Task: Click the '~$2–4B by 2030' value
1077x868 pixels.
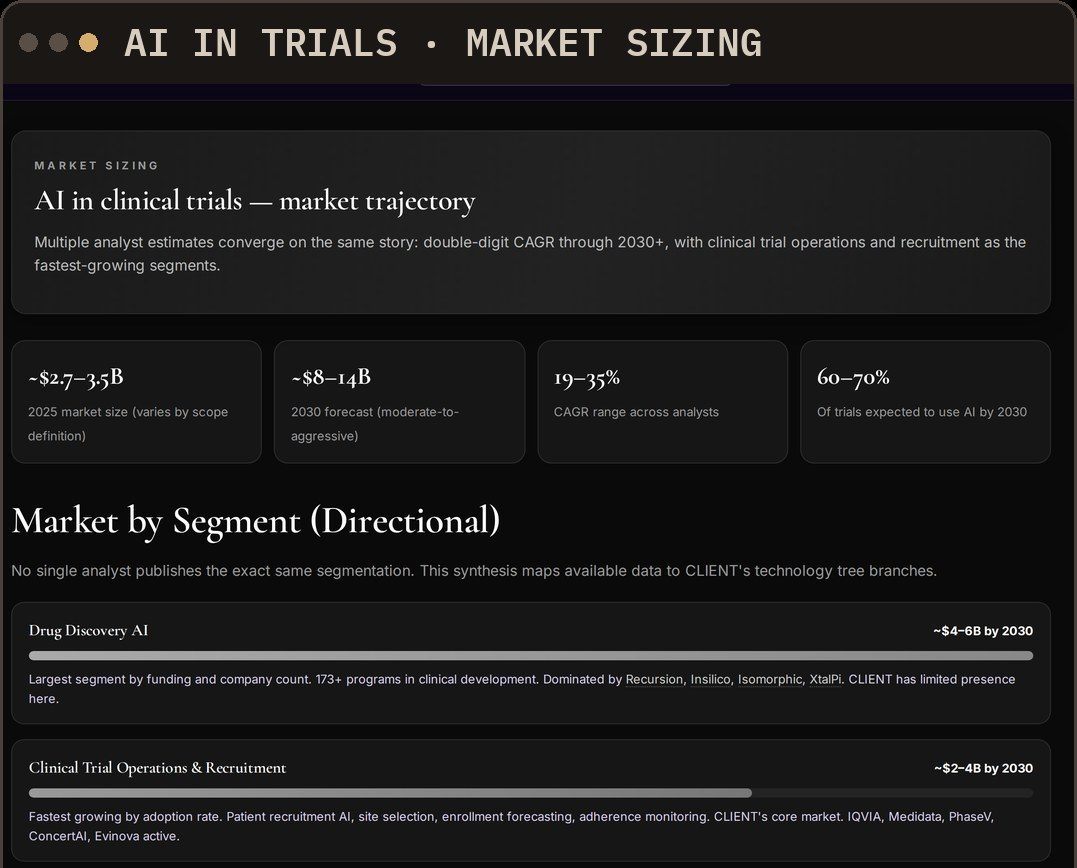Action: [x=984, y=768]
